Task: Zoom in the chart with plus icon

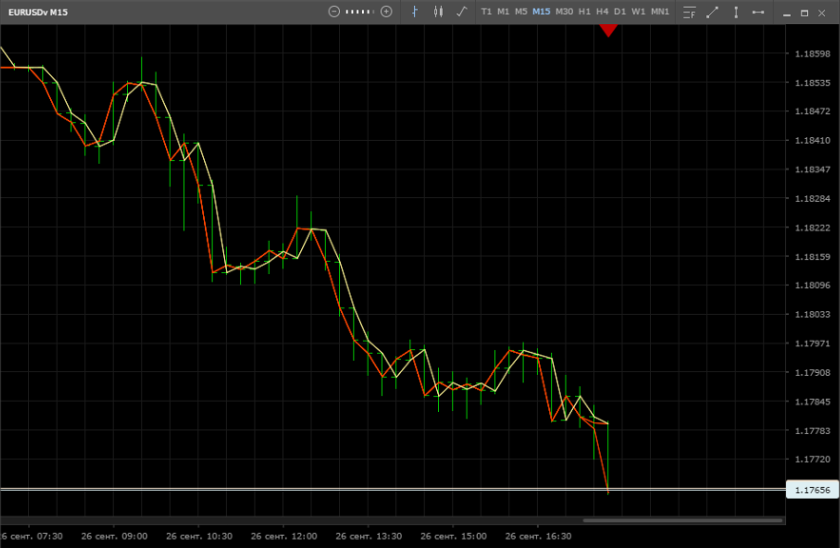Action: (386, 12)
